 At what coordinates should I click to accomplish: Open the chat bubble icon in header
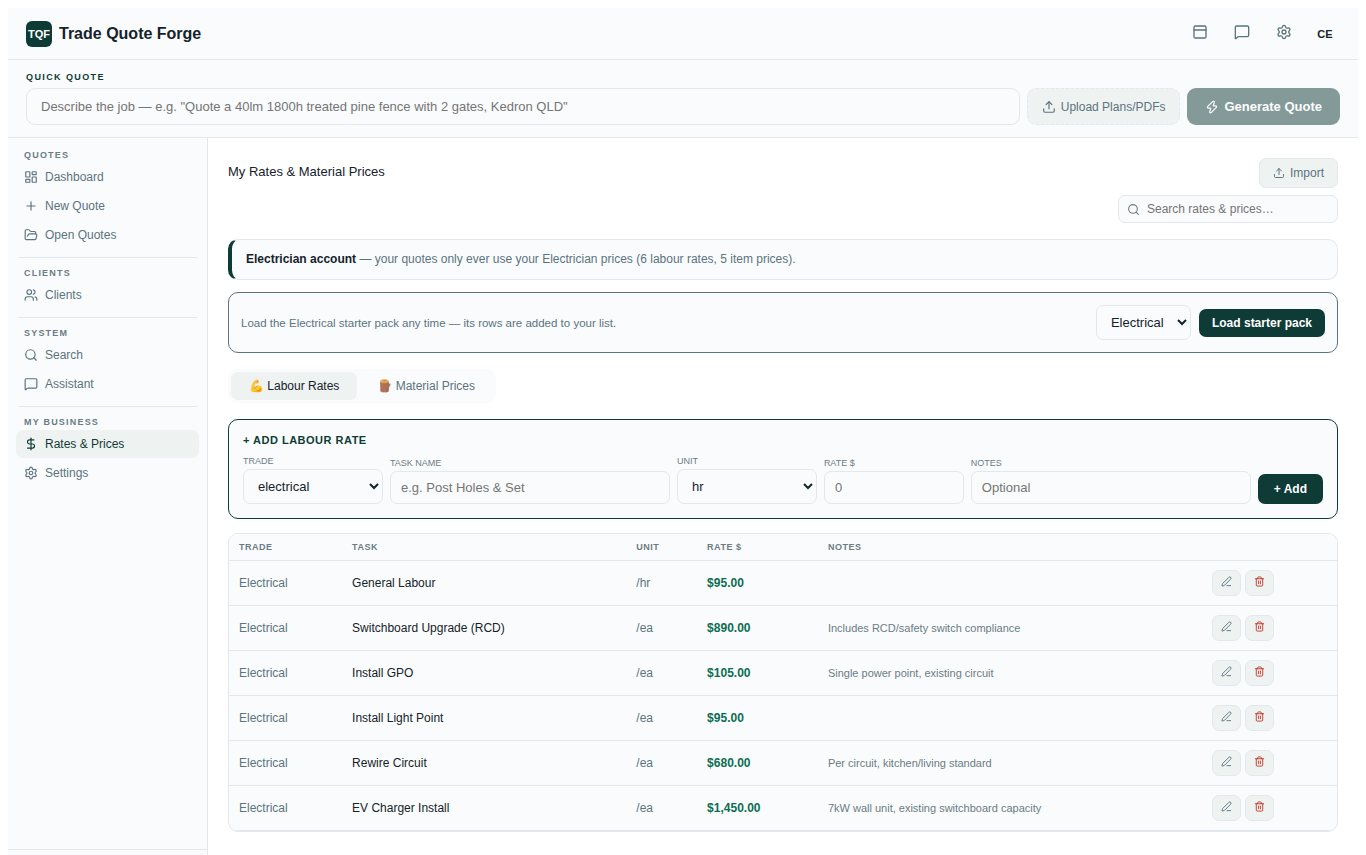click(x=1242, y=33)
